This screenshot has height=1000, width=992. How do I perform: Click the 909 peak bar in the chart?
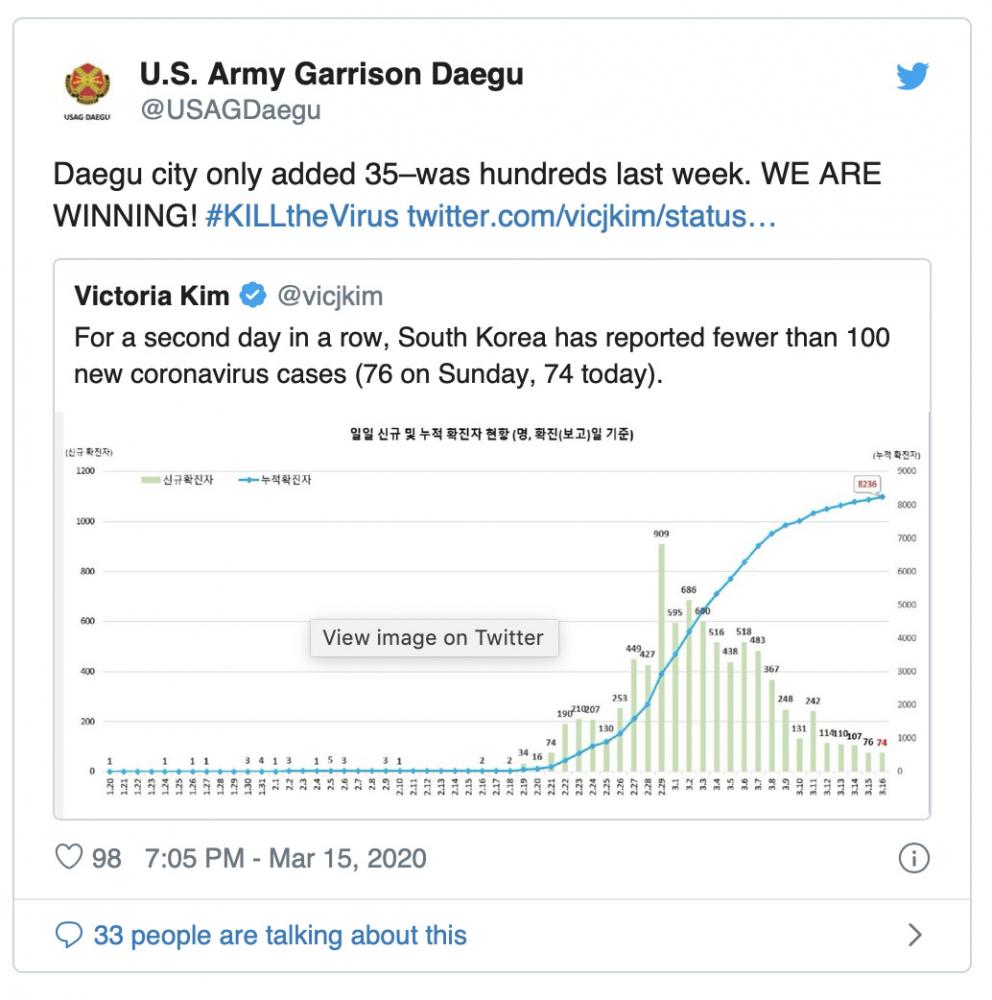coord(662,657)
